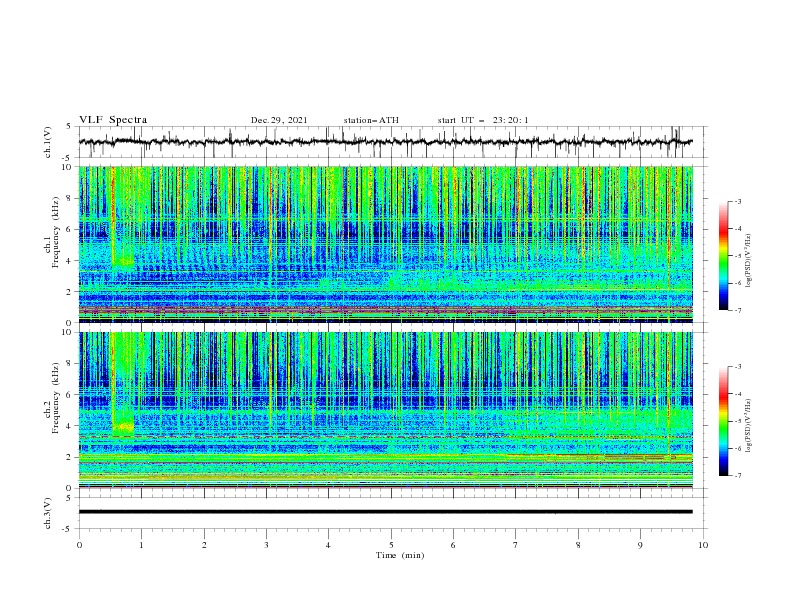
Task: Click the "-3" tick on ch.1 colorbar
Action: [x=737, y=201]
